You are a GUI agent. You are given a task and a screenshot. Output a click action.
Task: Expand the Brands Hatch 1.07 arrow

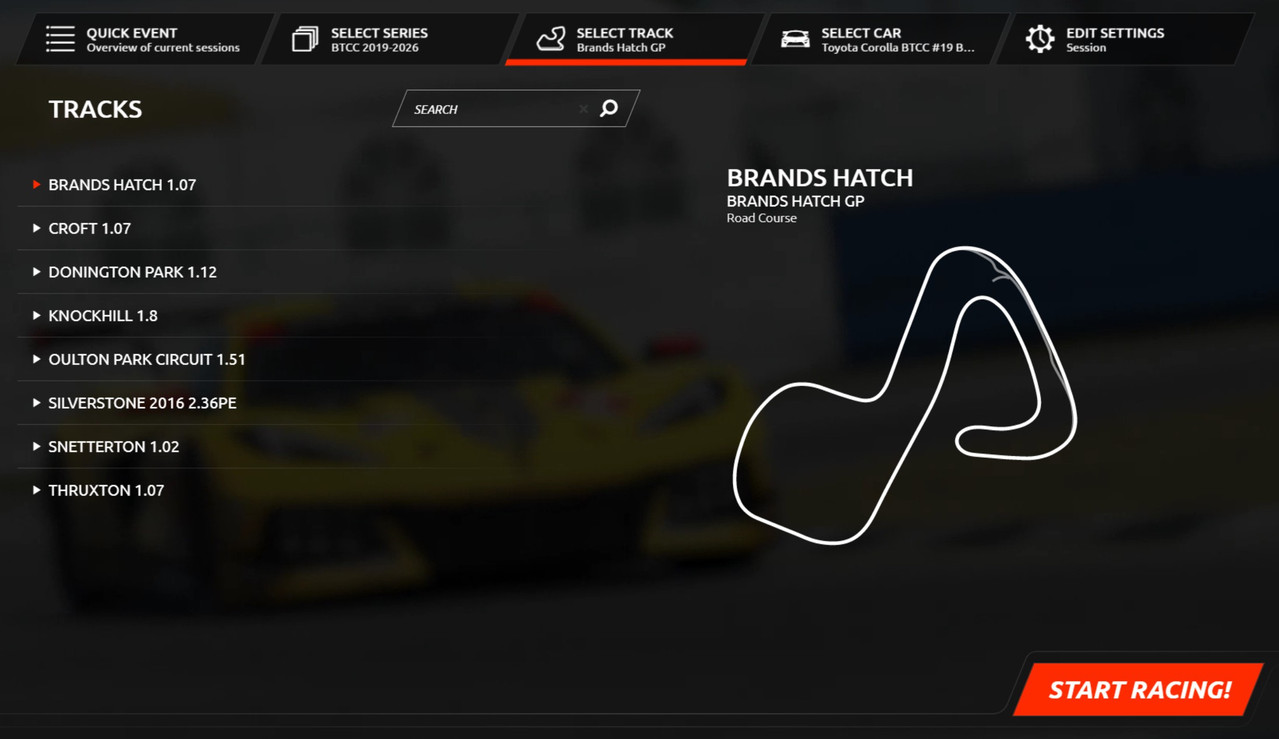pos(36,185)
